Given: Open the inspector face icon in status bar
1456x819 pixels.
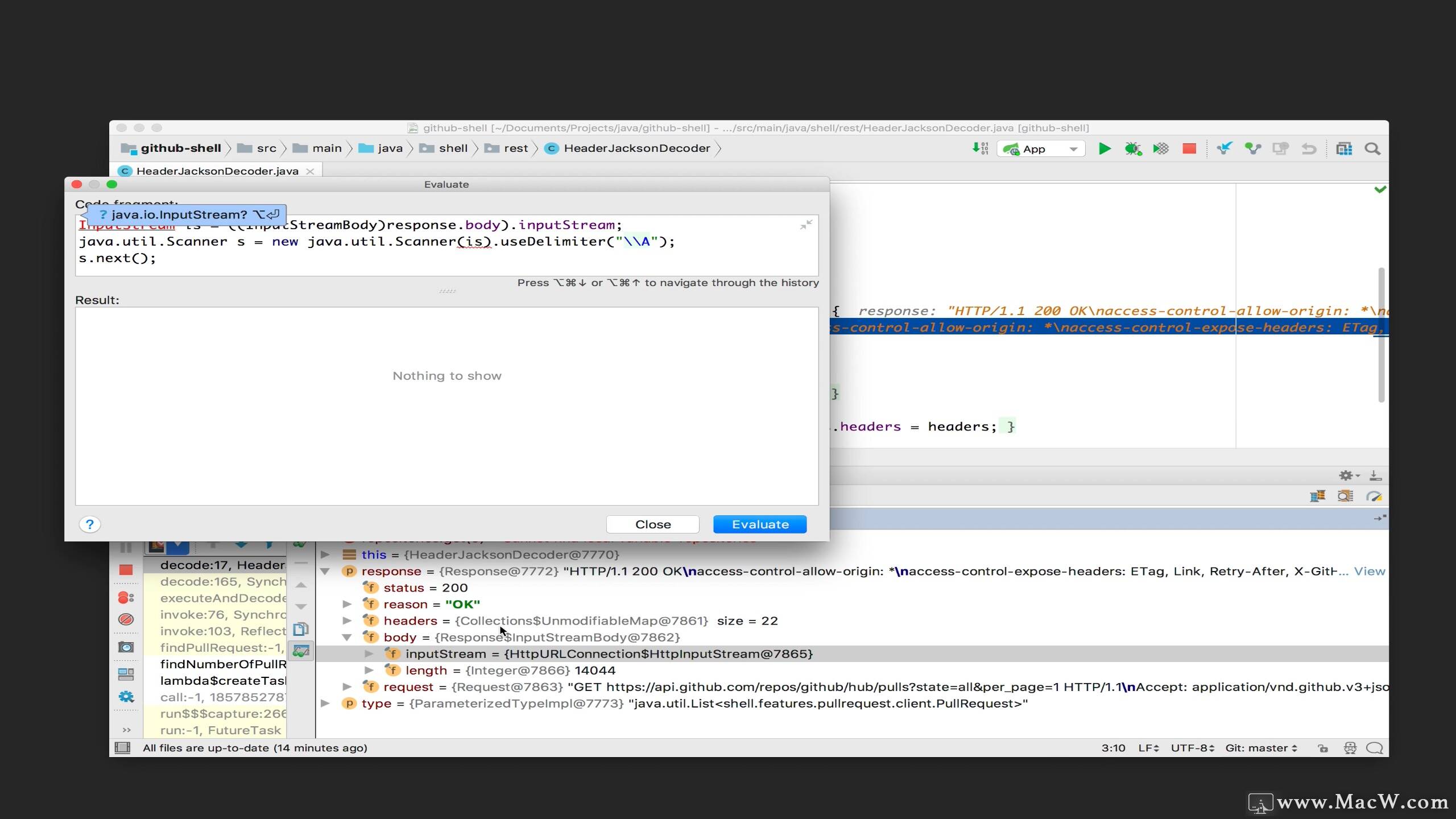Looking at the screenshot, I should coord(1350,748).
